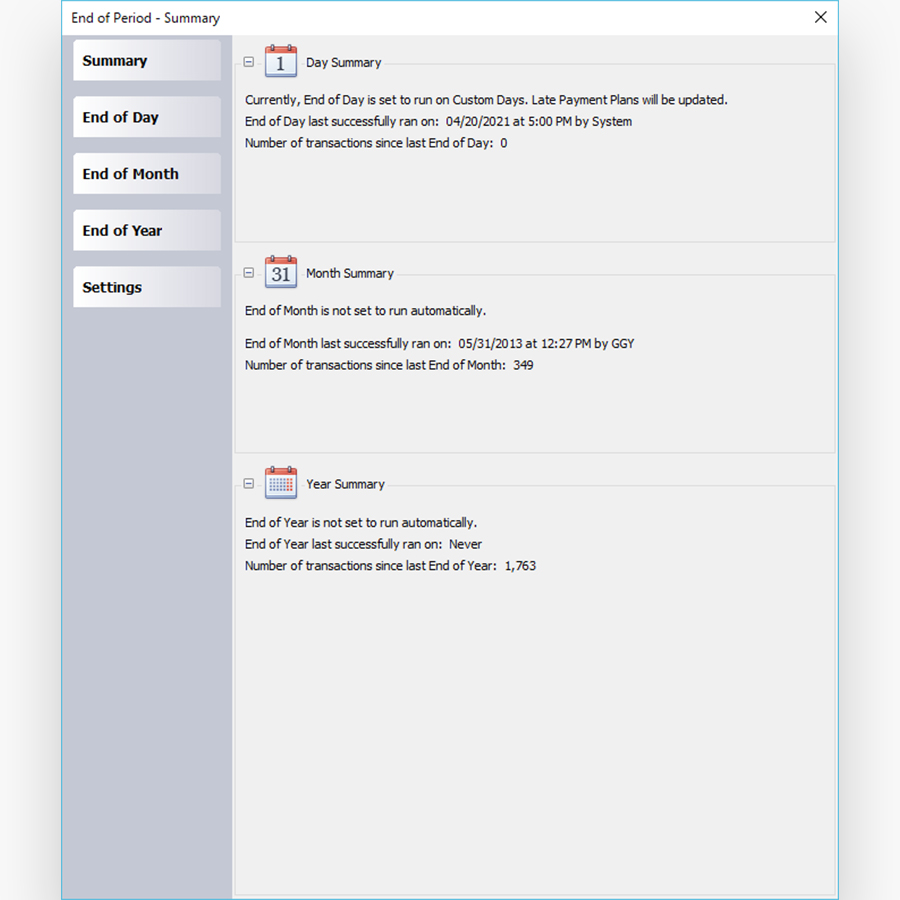Click the Year Summary header label

[345, 483]
